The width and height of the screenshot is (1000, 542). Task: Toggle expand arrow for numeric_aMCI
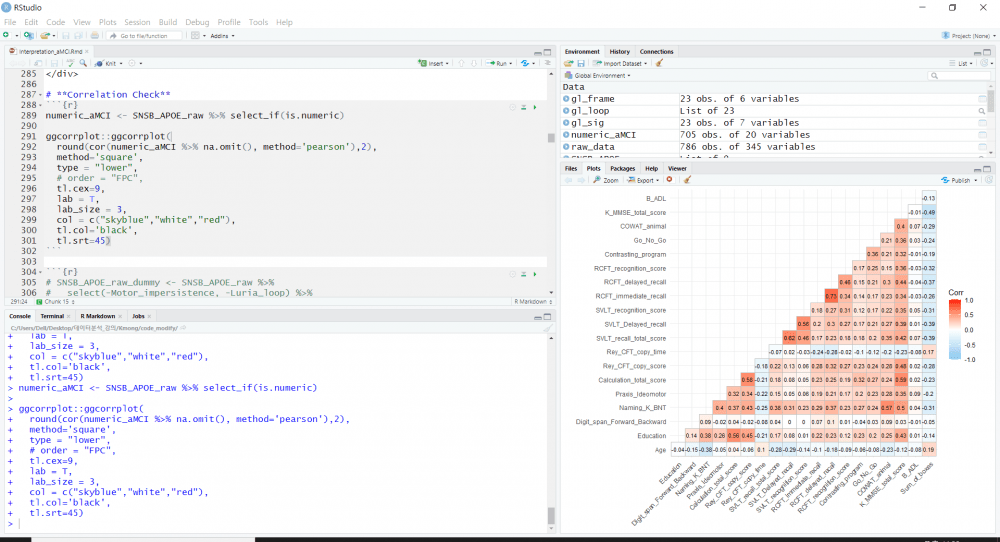pos(566,134)
